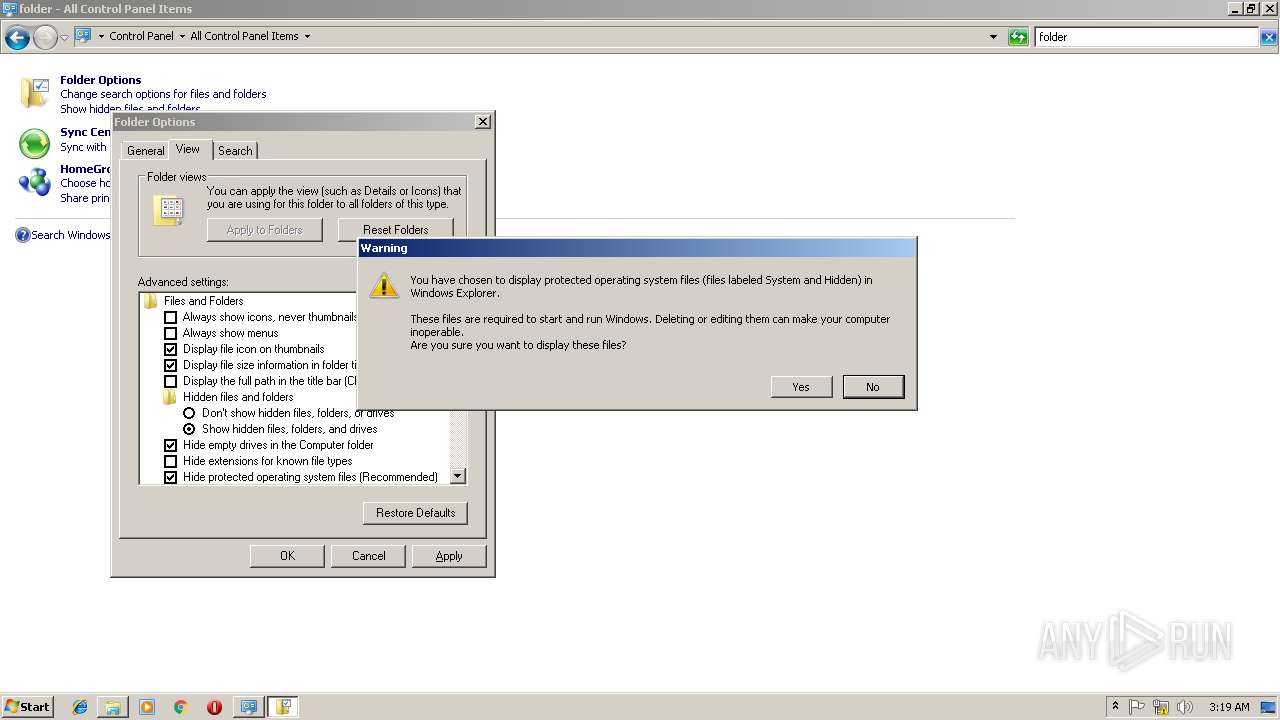
Task: Enable Display the full path in title bar
Action: (170, 381)
